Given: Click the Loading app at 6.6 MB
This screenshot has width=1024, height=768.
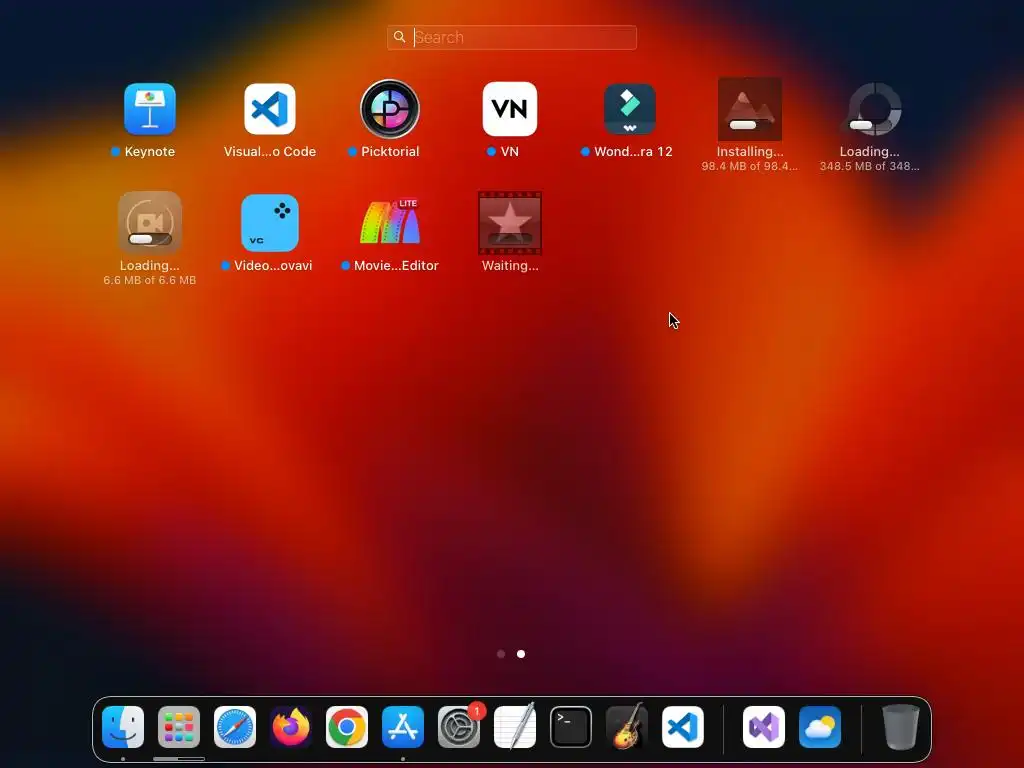Looking at the screenshot, I should (x=150, y=223).
